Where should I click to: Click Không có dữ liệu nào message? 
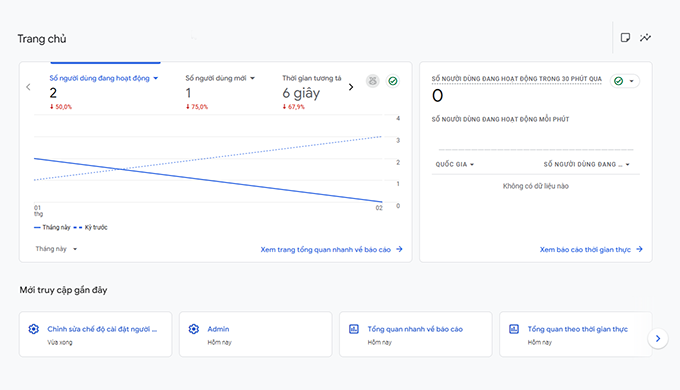coord(536,186)
